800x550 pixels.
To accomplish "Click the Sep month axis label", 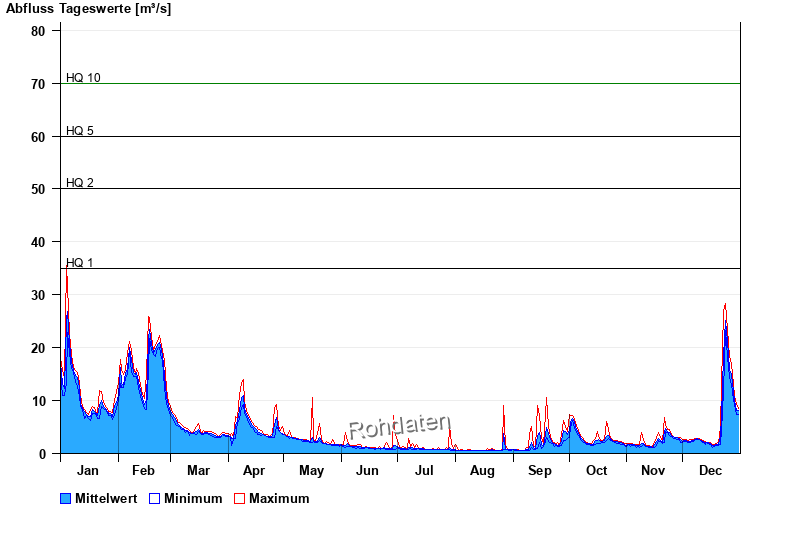I will click(539, 471).
